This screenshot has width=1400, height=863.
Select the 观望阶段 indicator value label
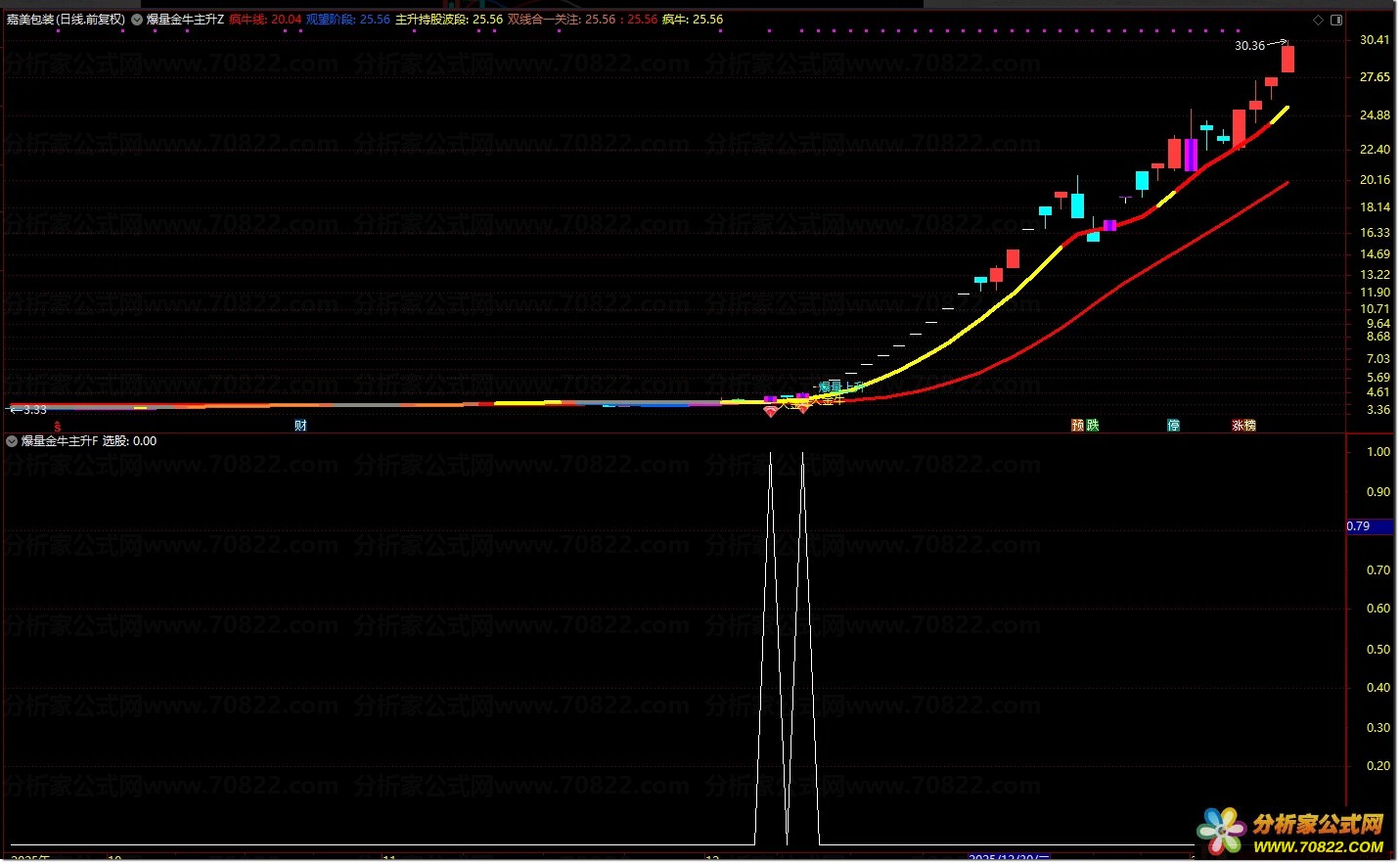[347, 20]
